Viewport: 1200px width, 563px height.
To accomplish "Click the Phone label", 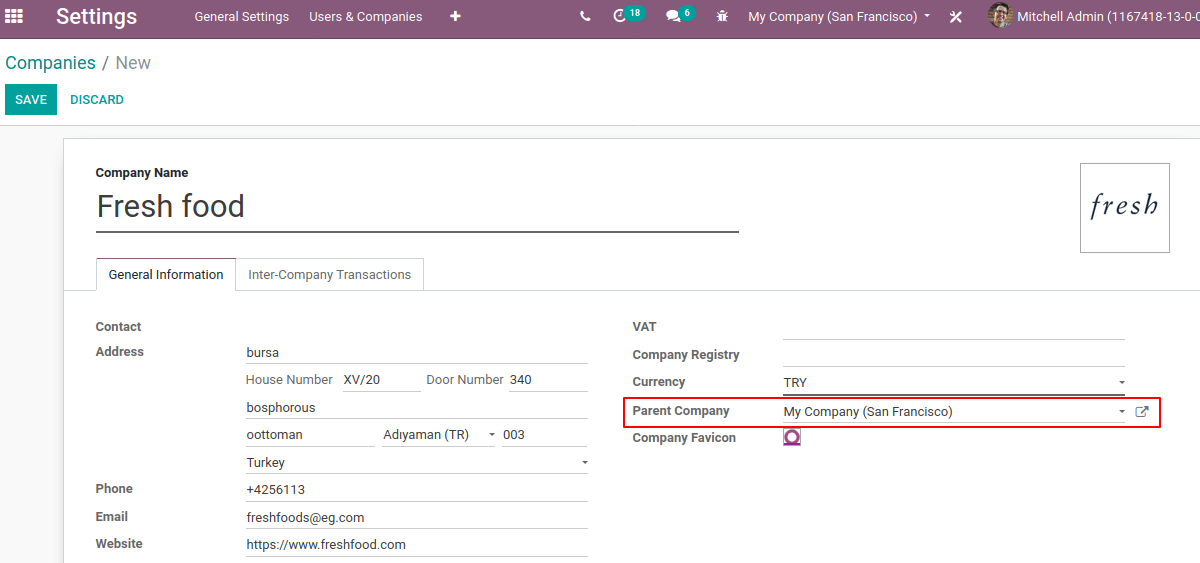I will point(114,489).
